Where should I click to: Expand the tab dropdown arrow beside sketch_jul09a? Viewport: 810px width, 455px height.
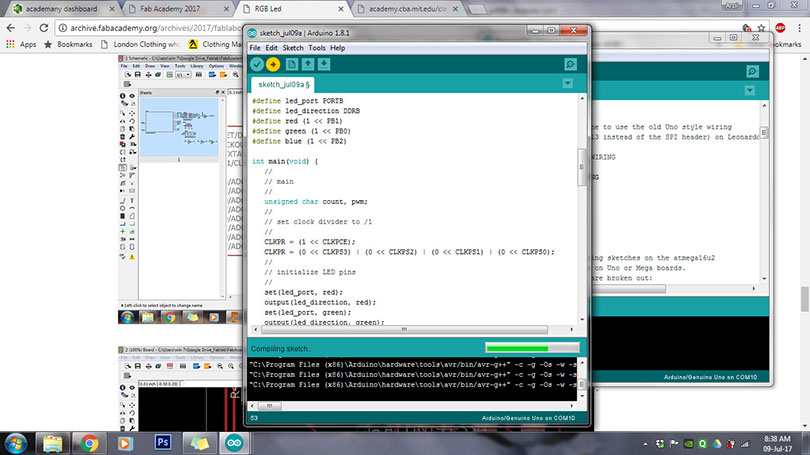[567, 83]
